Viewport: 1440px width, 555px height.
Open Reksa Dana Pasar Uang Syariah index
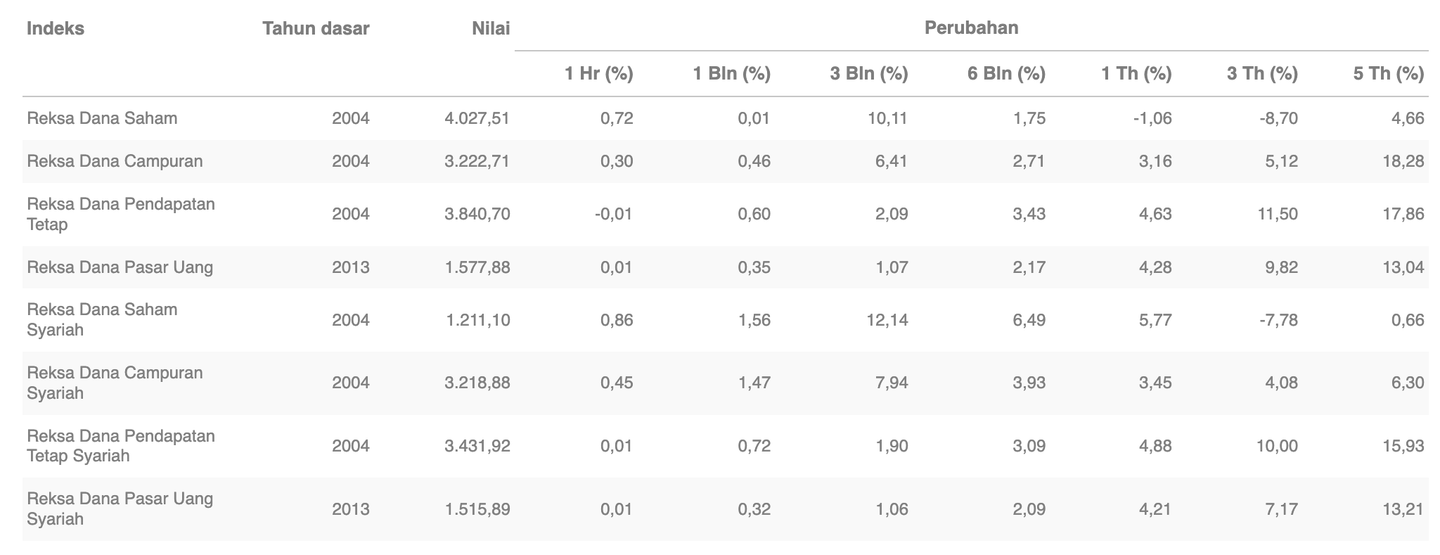[120, 509]
